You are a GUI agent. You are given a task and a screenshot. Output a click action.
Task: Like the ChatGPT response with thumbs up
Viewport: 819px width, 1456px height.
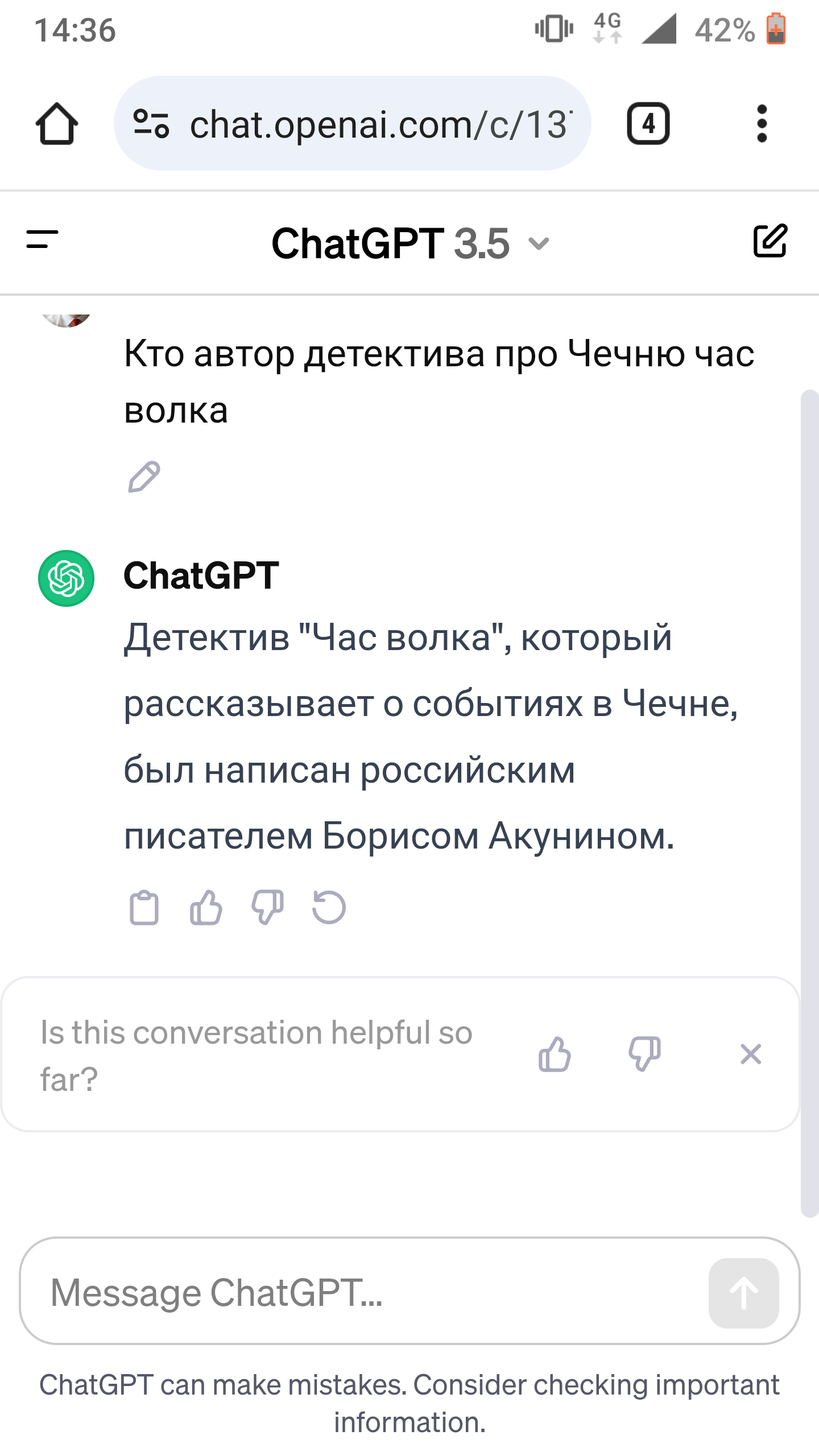(x=206, y=908)
